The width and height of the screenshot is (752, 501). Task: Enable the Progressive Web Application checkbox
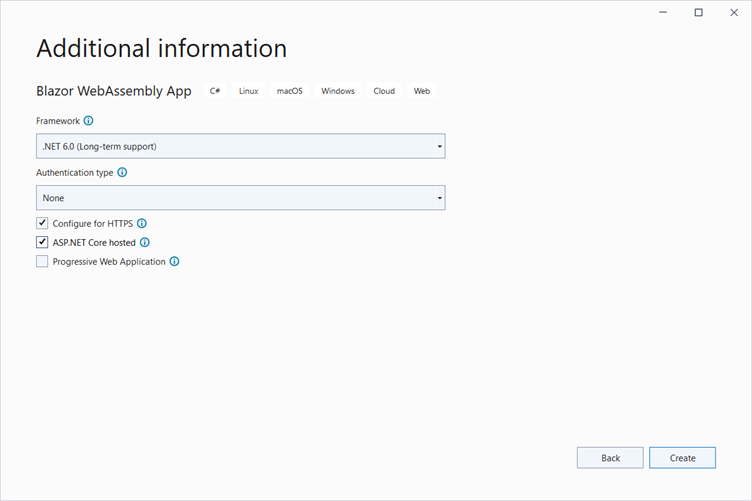(42, 261)
